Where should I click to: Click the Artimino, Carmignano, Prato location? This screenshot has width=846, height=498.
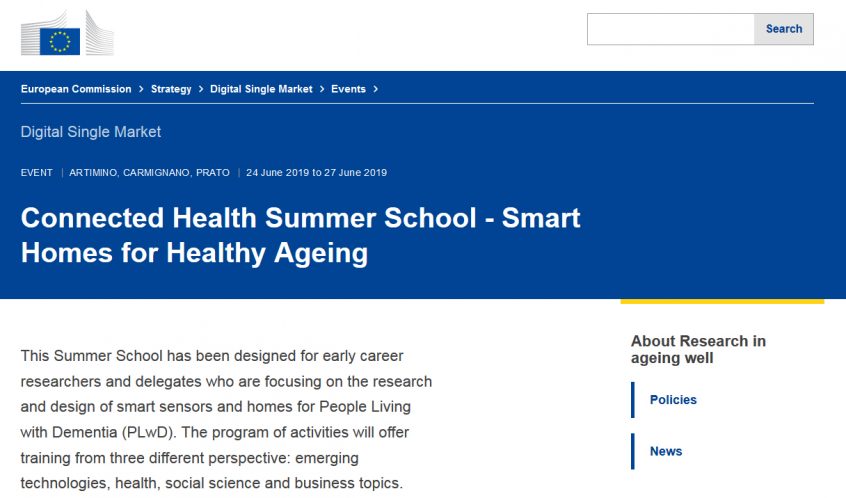[149, 173]
